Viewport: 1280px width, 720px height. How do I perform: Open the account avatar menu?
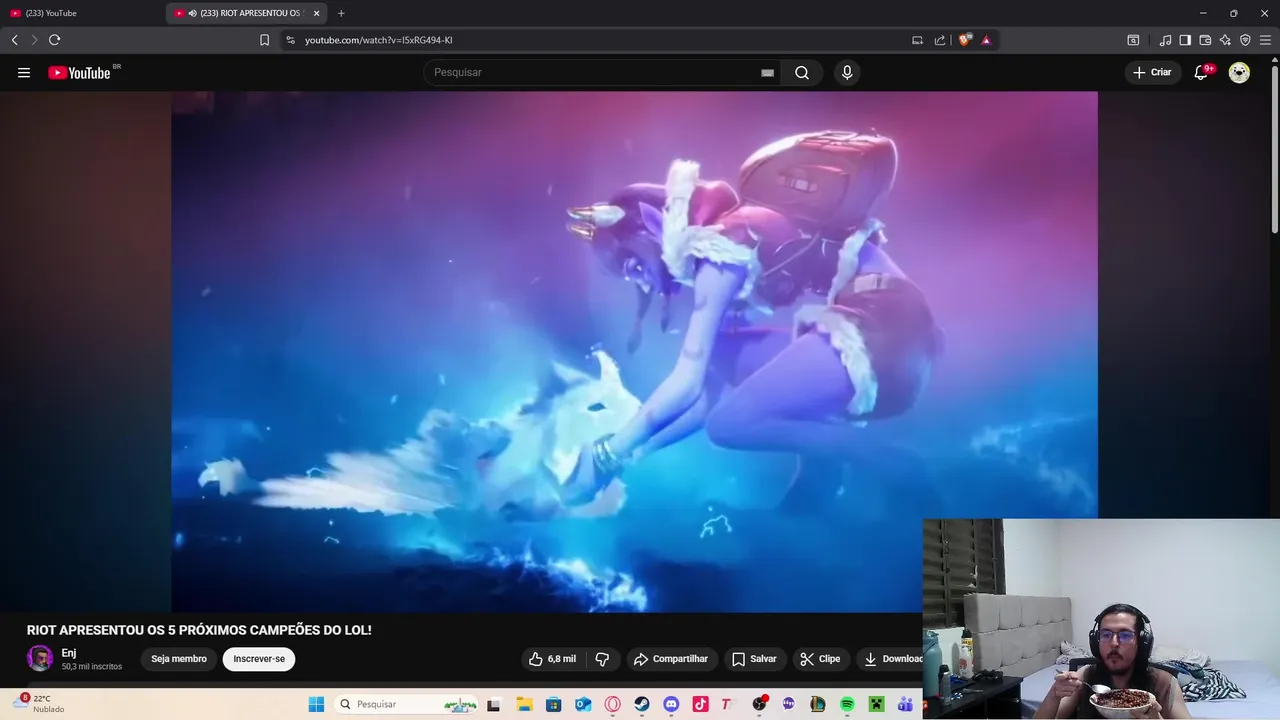(1239, 72)
